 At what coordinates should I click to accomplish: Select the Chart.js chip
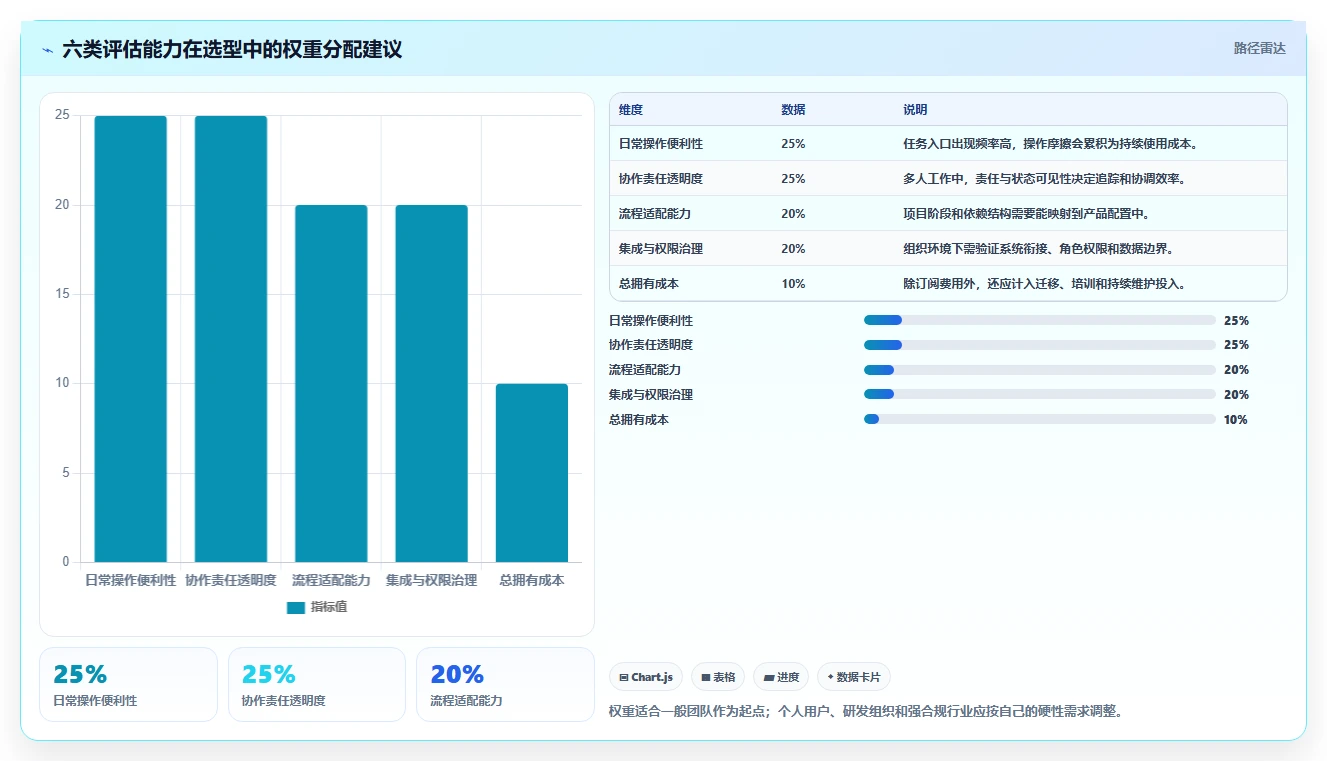646,677
